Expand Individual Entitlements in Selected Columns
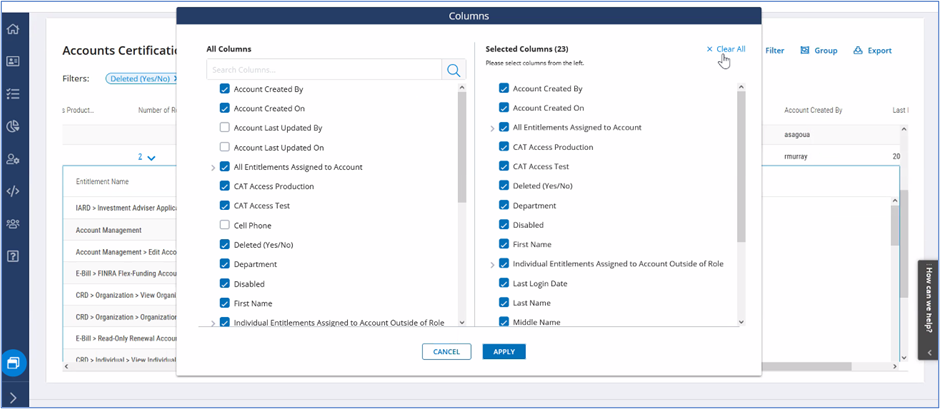Screen dimensions: 940x409 [492, 265]
